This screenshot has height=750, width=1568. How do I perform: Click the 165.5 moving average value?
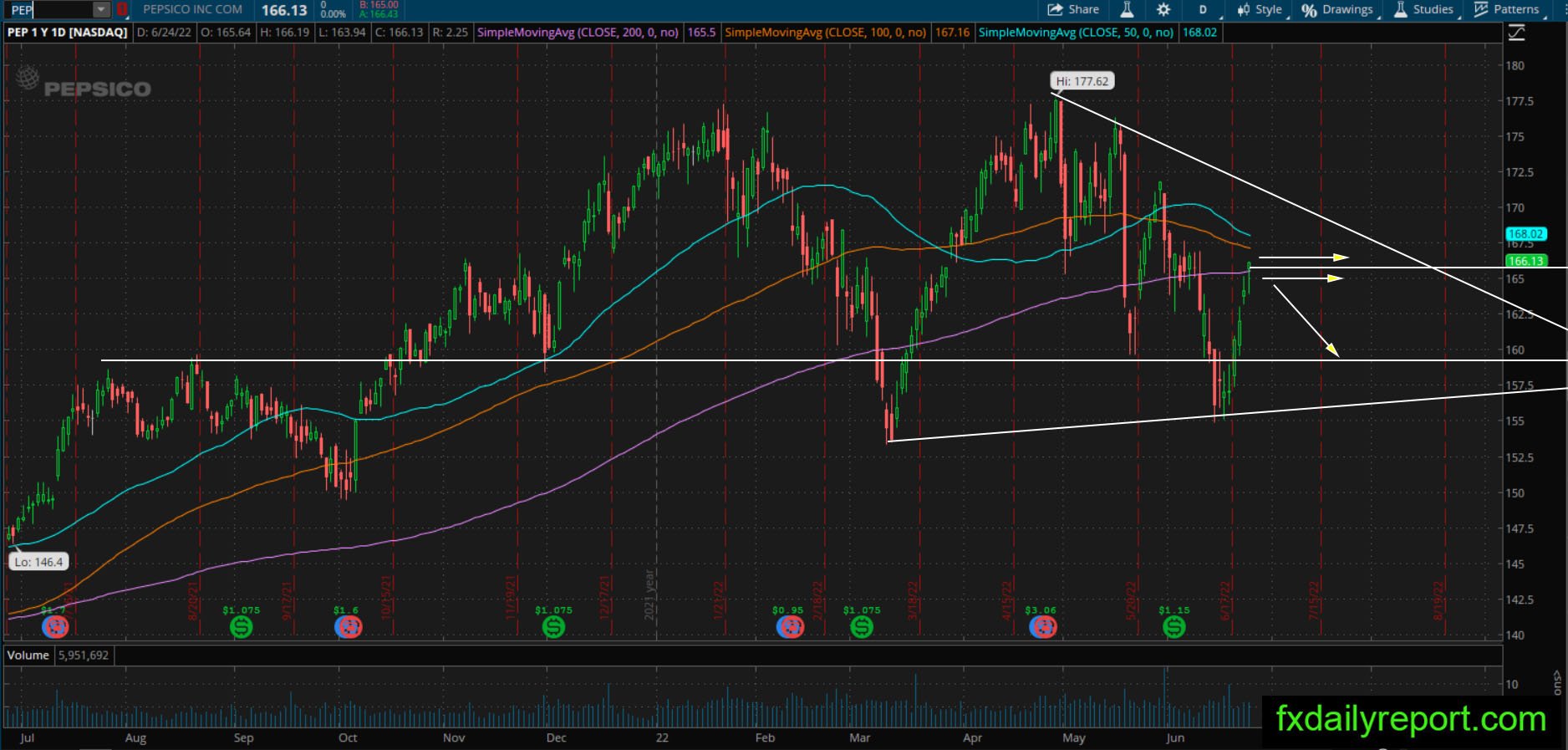pyautogui.click(x=701, y=33)
